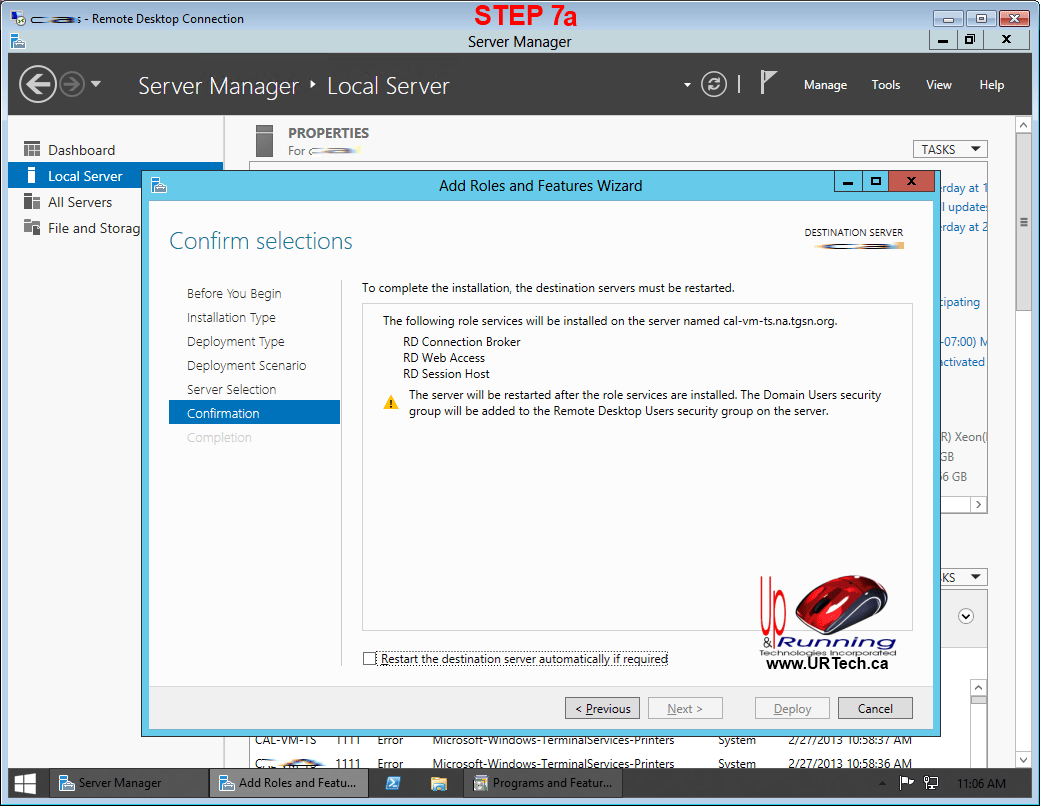
Task: Enable automatic restart of destination server checkbox
Action: [x=370, y=659]
